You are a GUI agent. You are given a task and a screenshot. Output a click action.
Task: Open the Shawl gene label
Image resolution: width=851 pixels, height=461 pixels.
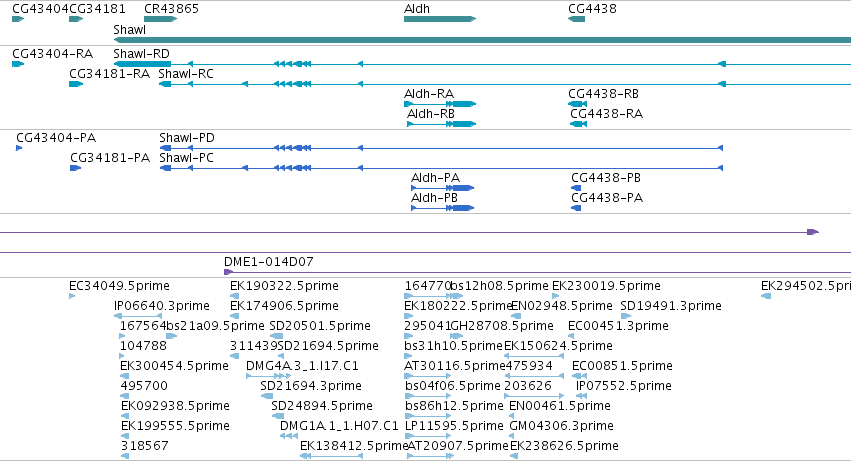point(130,30)
